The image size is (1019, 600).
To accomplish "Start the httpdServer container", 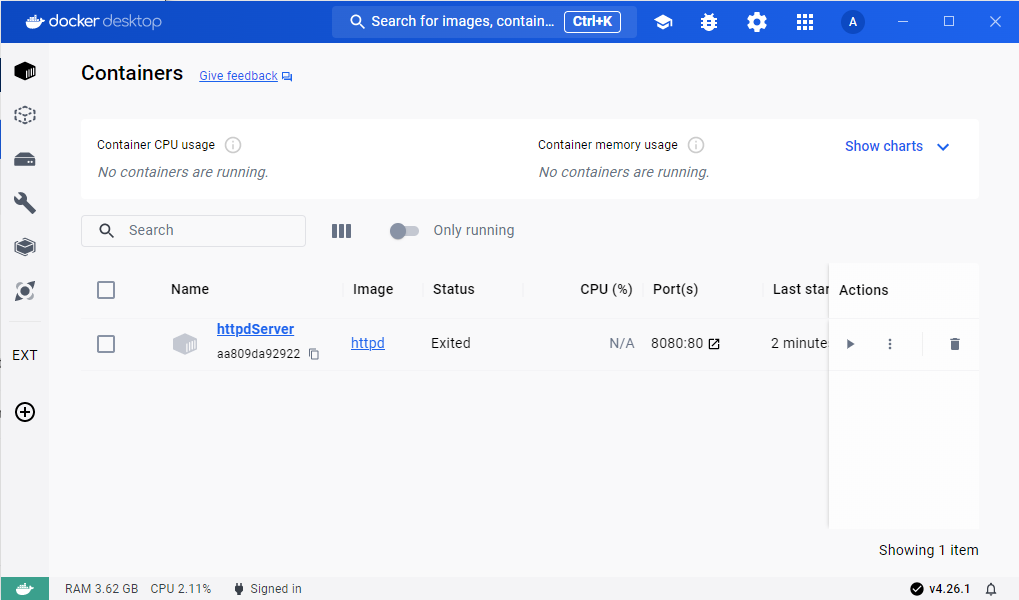I will [850, 344].
